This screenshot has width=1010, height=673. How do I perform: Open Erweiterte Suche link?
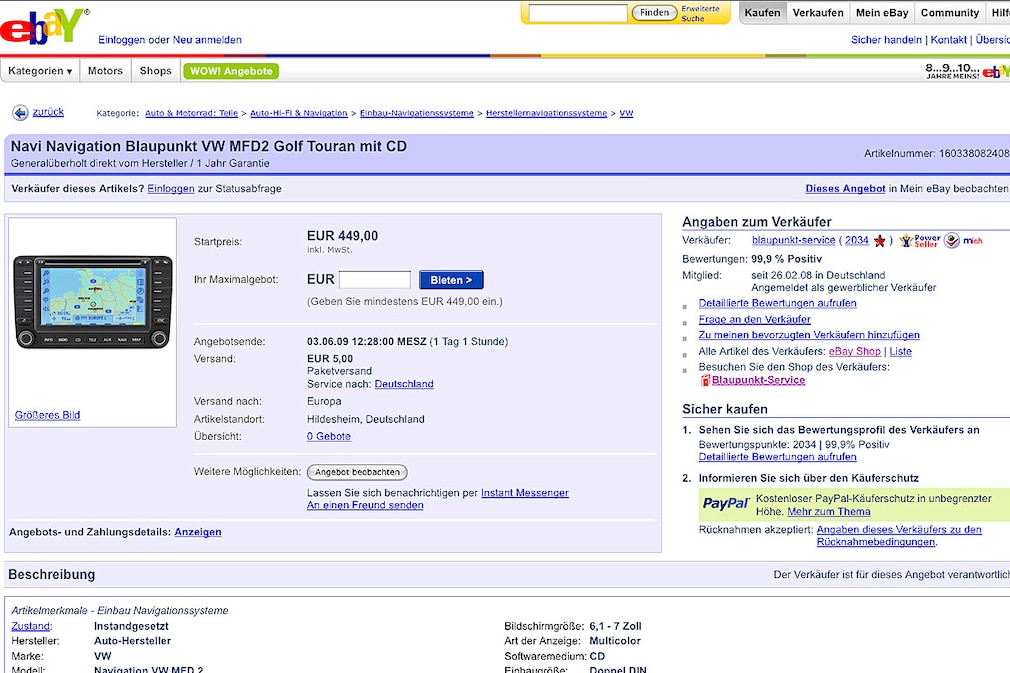[700, 14]
